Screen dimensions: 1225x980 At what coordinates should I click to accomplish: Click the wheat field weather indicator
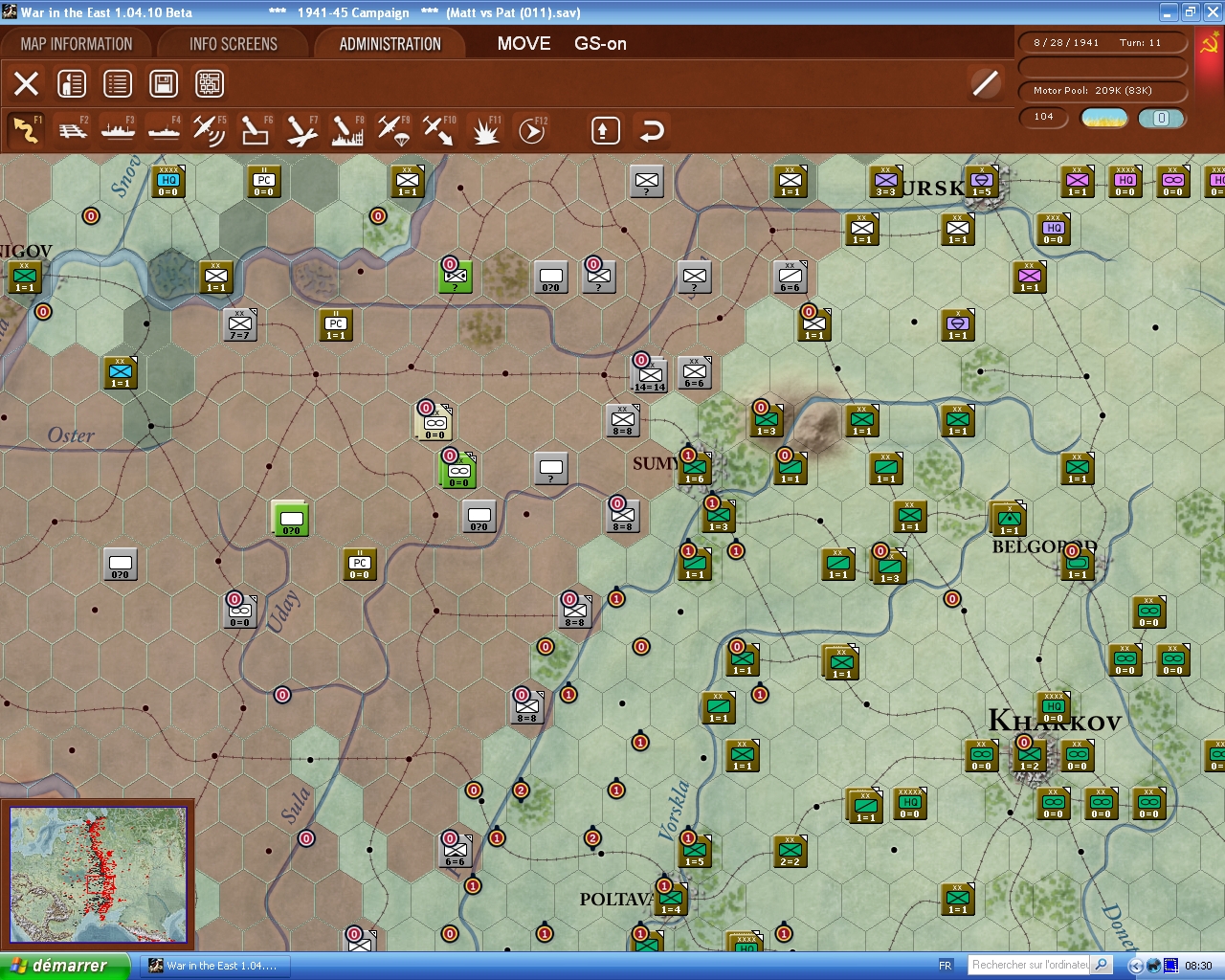pos(1104,118)
